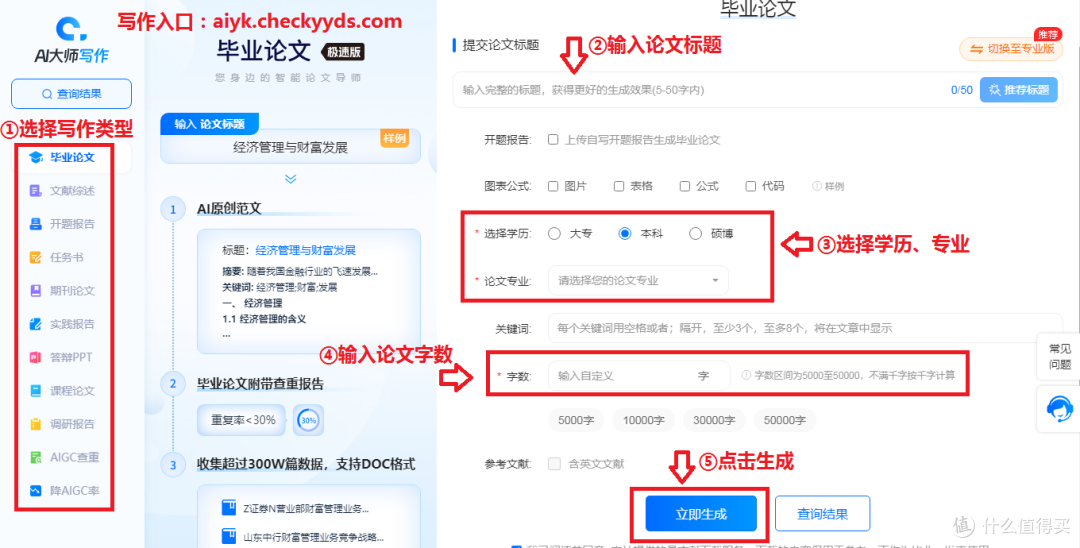The height and width of the screenshot is (548, 1080).
Task: Select the 本科 radio button
Action: click(625, 234)
